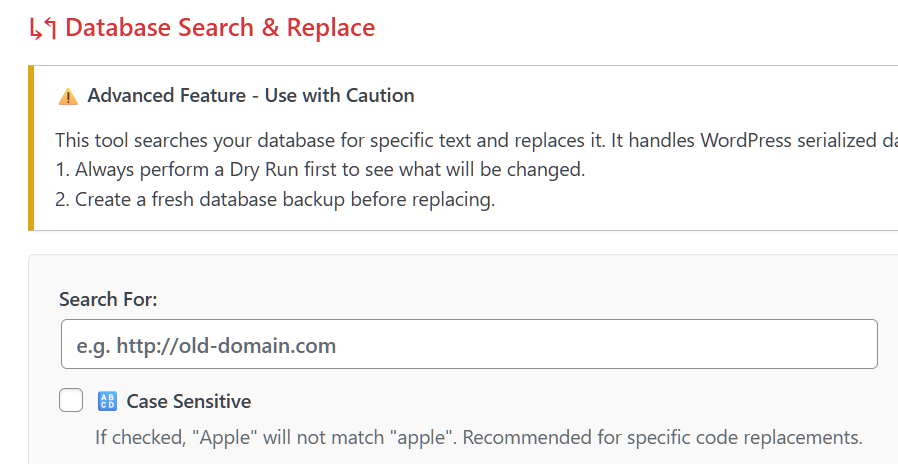Viewport: 898px width, 464px height.
Task: Select the "Advanced Feature - Use with Caution" title
Action: coord(251,96)
